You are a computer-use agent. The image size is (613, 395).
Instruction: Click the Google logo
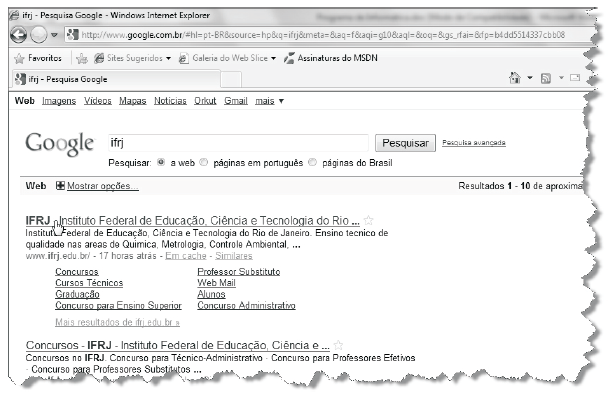click(x=59, y=144)
